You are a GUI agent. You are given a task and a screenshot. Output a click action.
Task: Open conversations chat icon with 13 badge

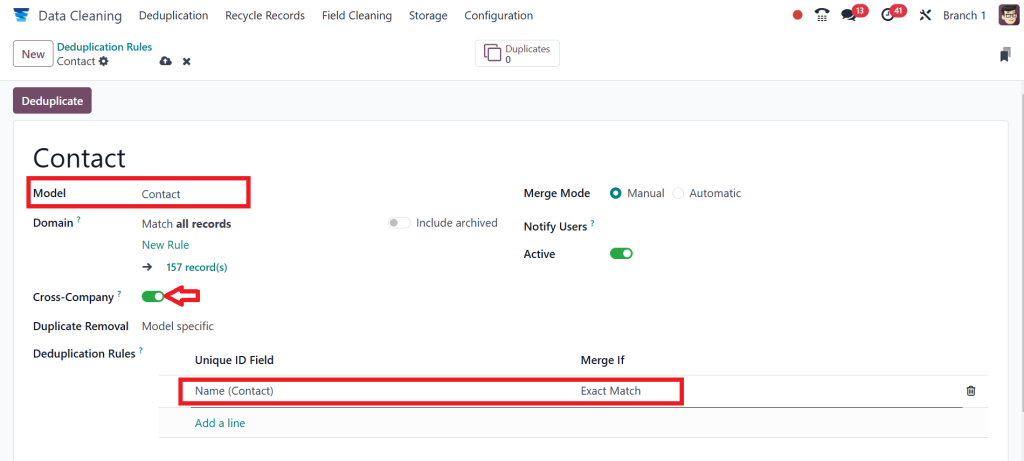(x=849, y=15)
